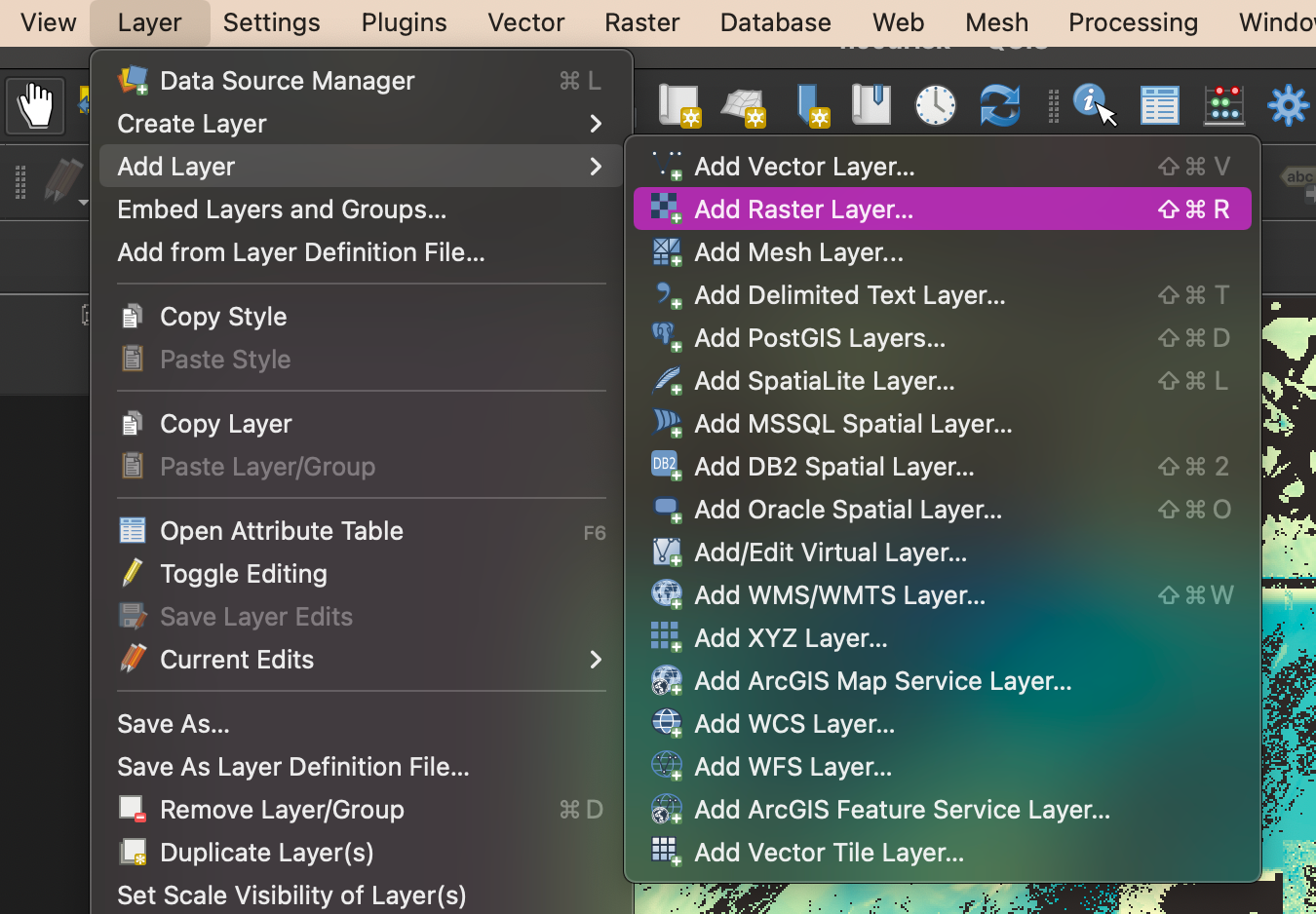Expand the Add Layer submenu arrow
Image resolution: width=1316 pixels, height=914 pixels.
click(x=596, y=167)
